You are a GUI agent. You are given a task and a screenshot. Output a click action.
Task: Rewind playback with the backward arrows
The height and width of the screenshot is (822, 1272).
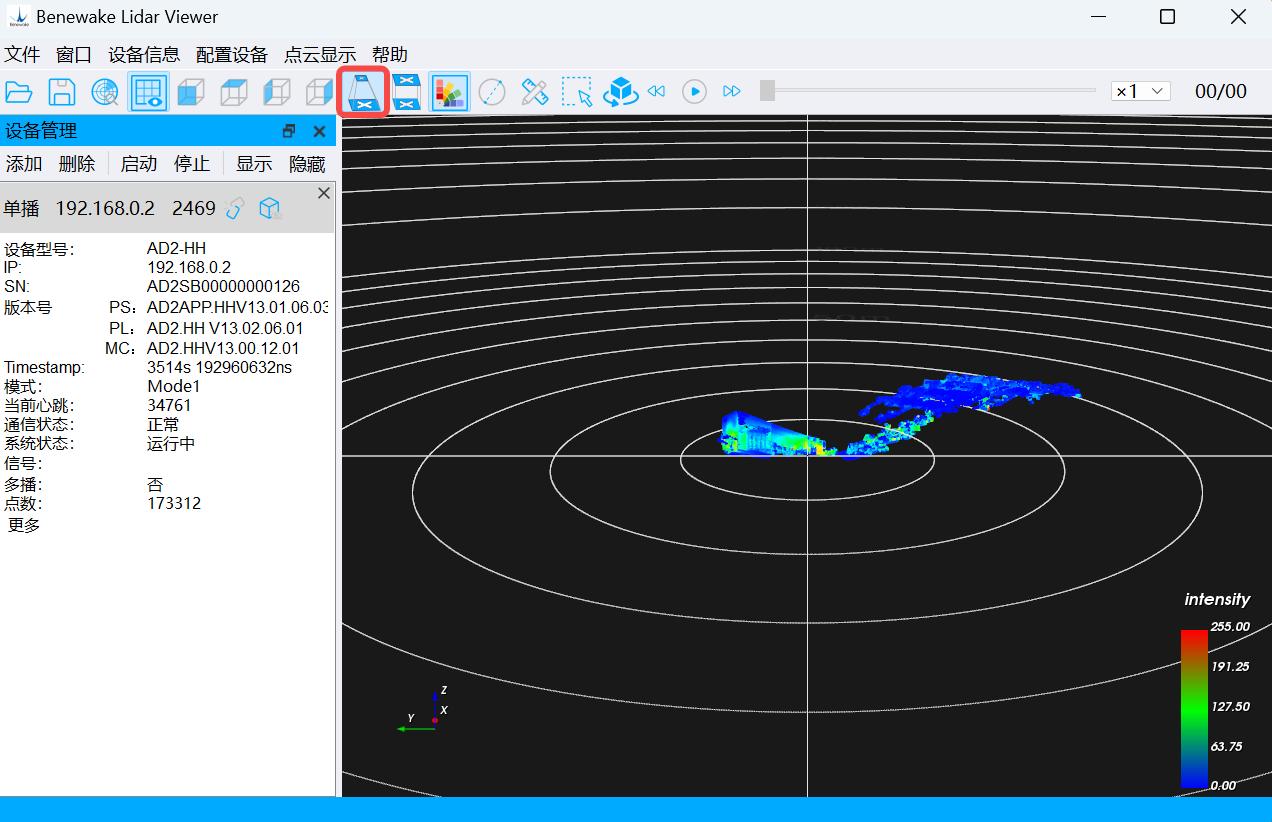coord(657,91)
